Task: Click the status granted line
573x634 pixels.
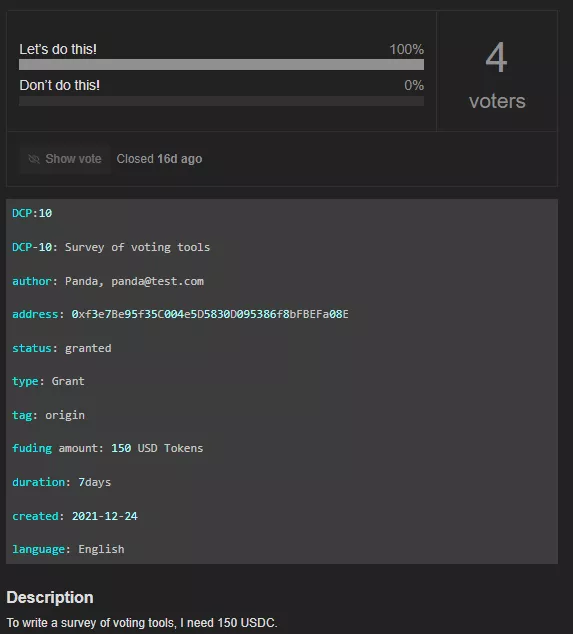Action: coord(61,348)
